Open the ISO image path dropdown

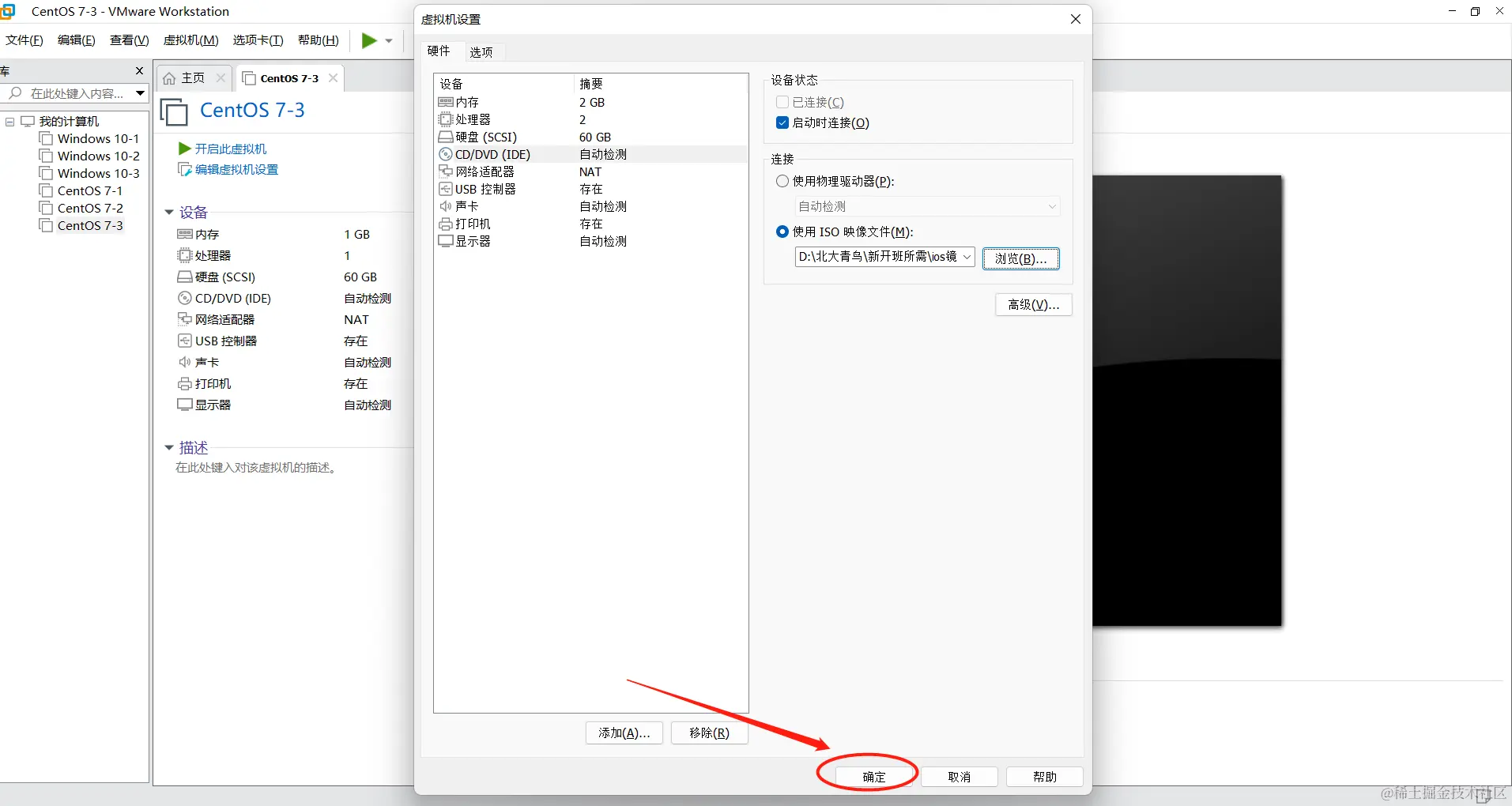[x=967, y=257]
